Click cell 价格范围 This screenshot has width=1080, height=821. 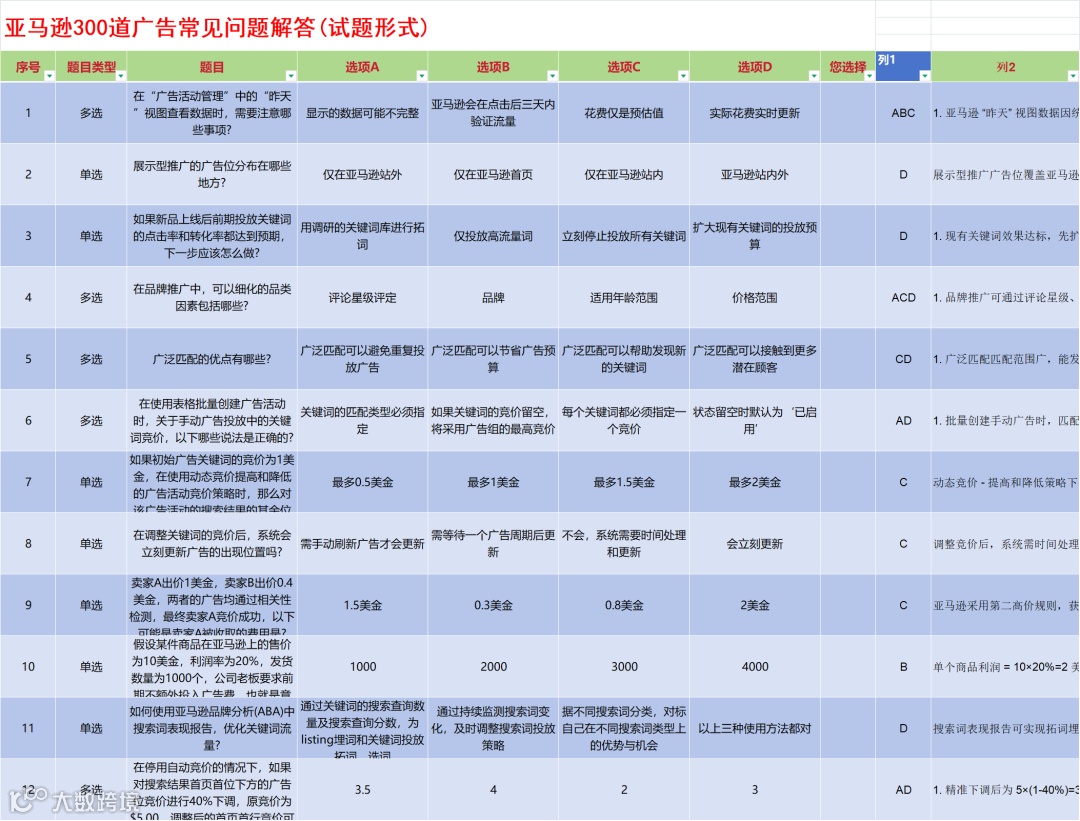tap(754, 298)
